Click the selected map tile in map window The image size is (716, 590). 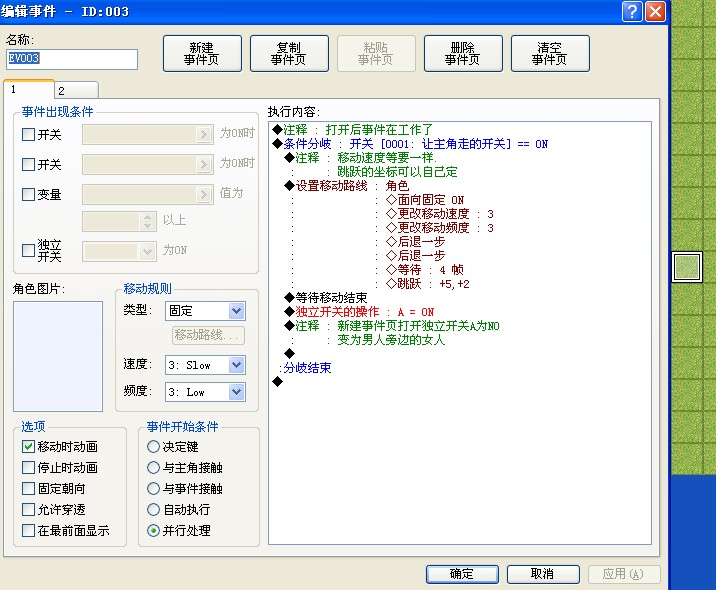687,267
